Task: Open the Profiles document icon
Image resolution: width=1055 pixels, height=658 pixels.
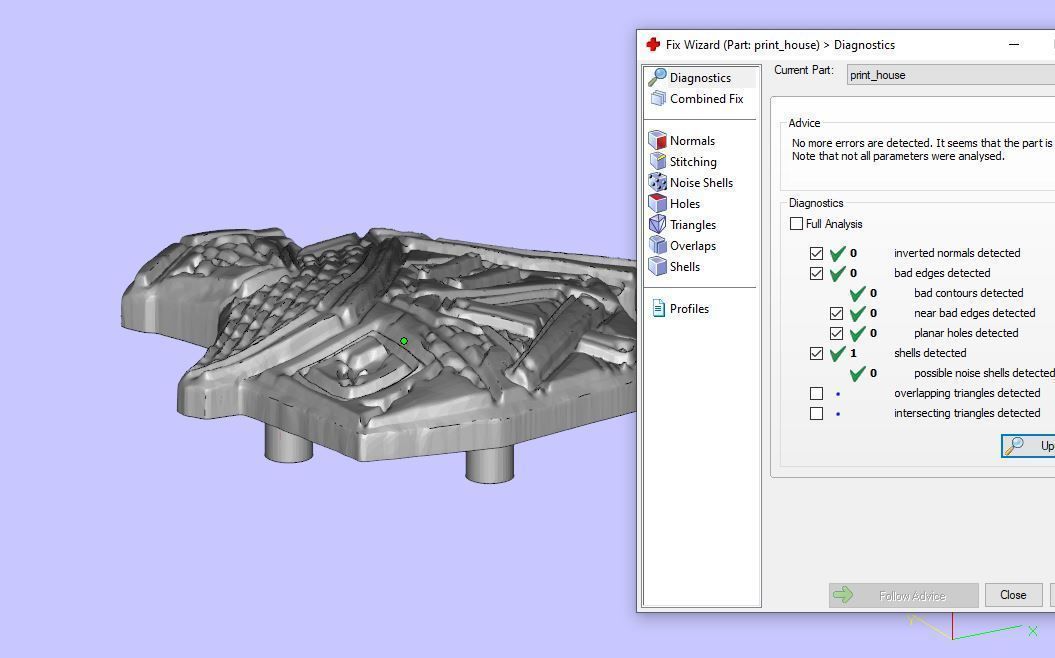Action: pos(659,308)
